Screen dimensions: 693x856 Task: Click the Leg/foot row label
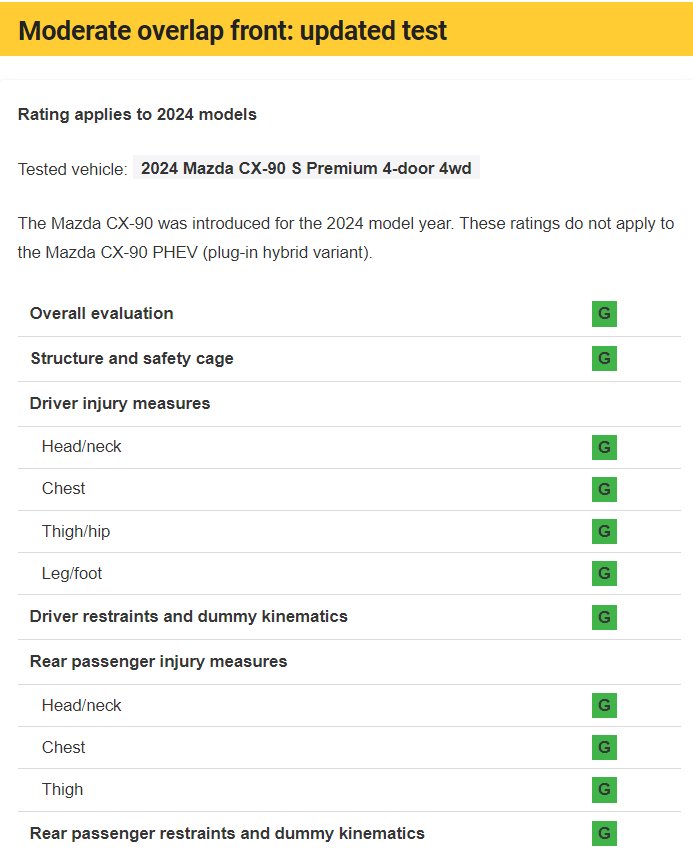click(72, 573)
